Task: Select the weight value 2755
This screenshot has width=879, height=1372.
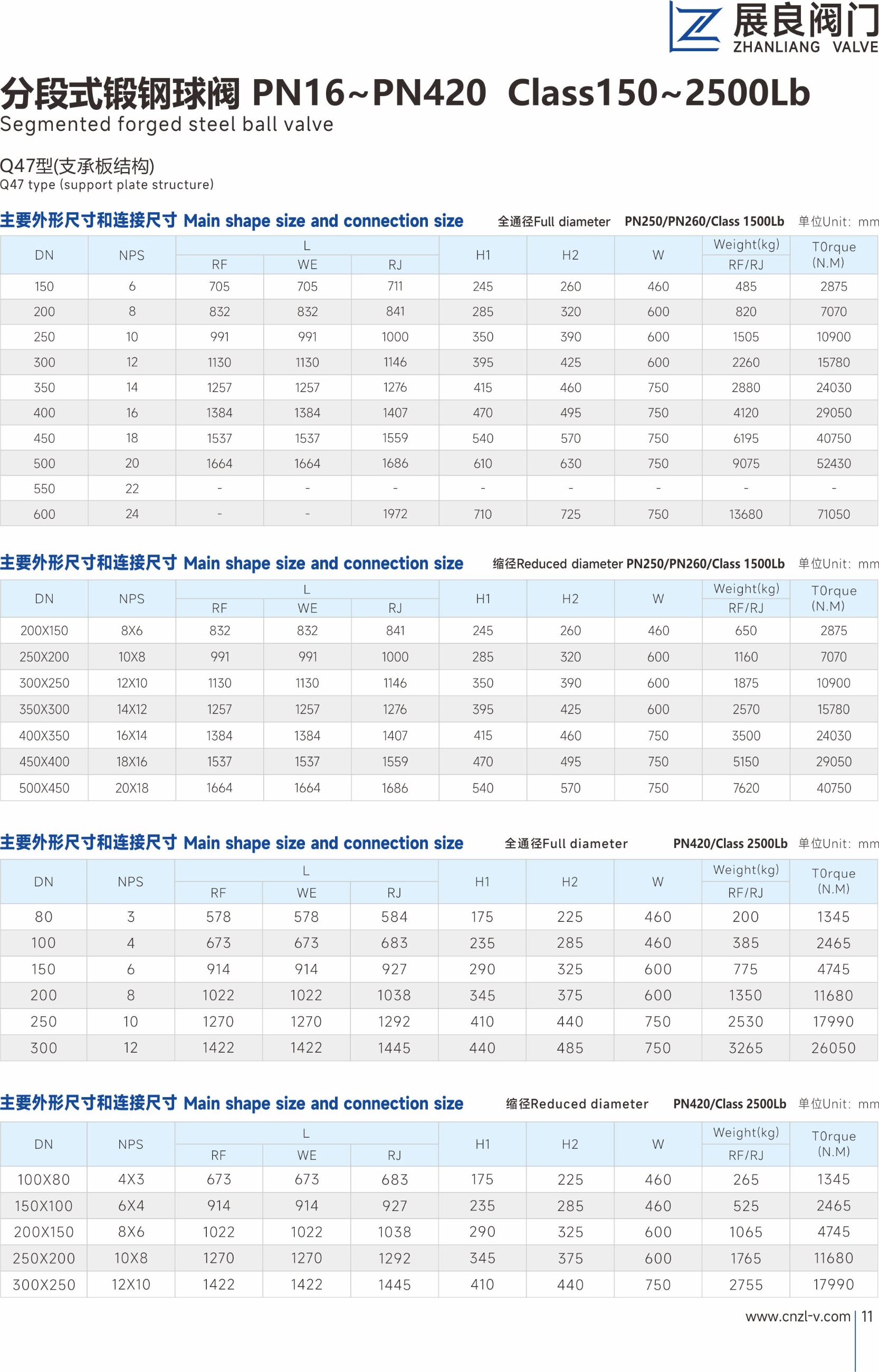Action: [746, 1285]
